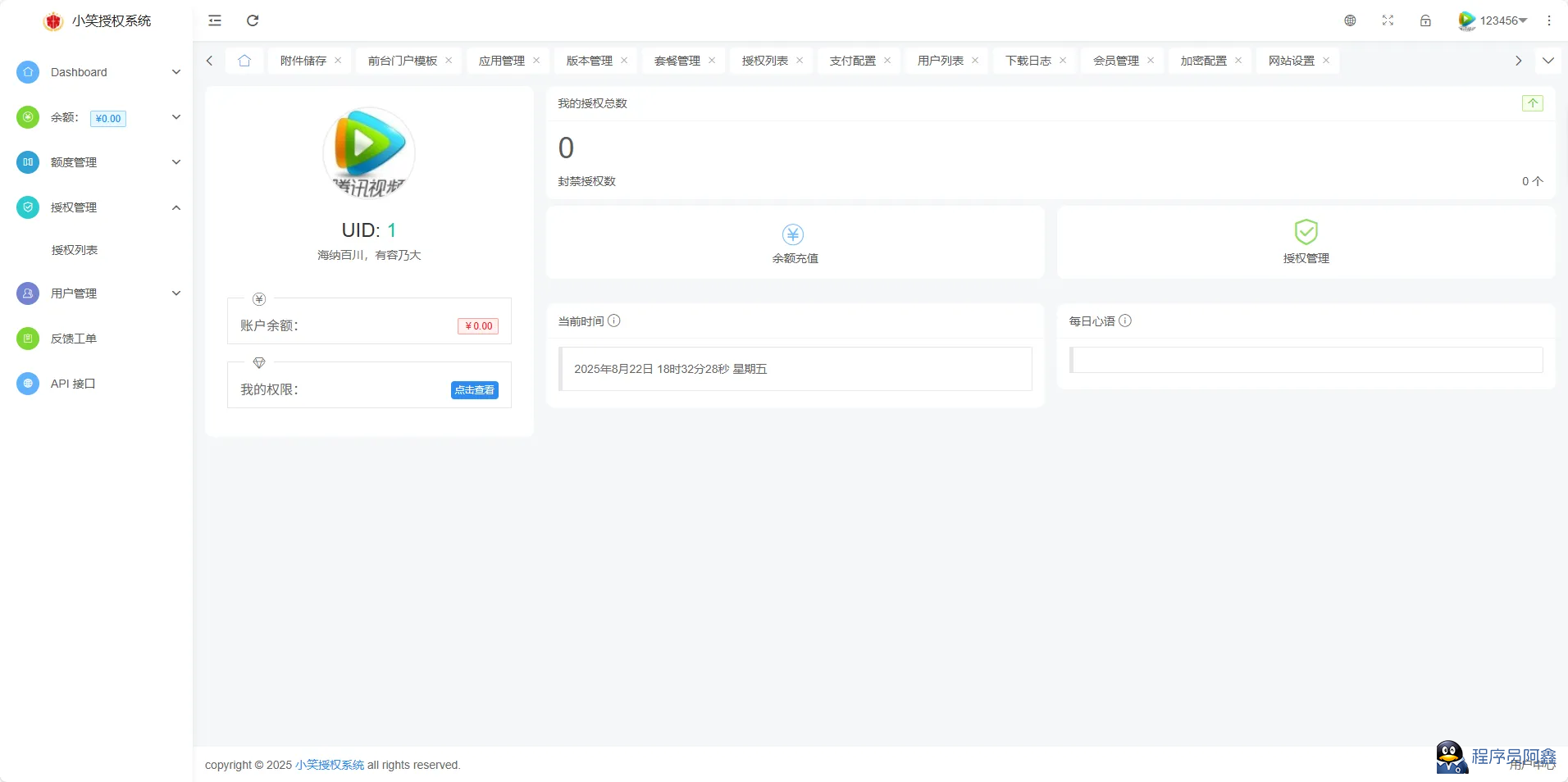
Task: Select 授权列表 in the sidebar
Action: point(75,250)
